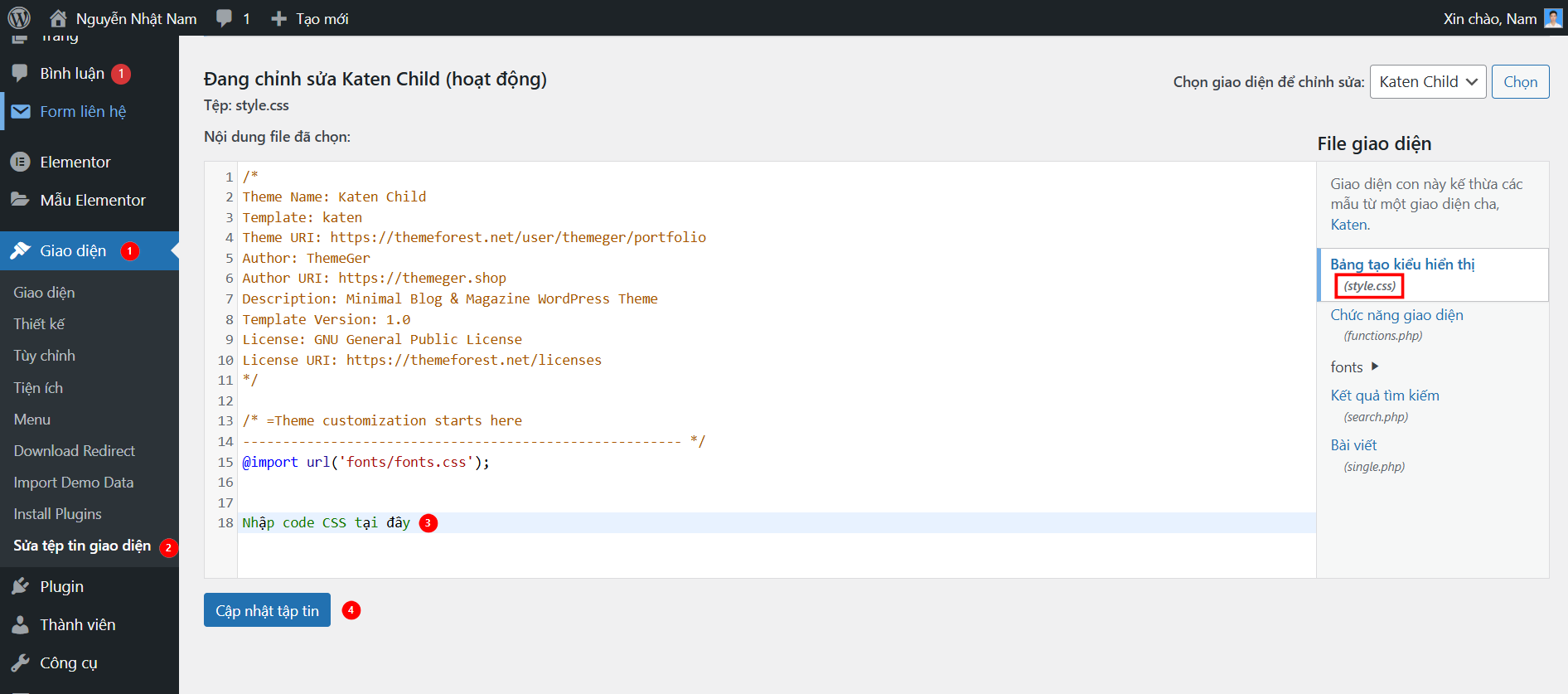The width and height of the screenshot is (1568, 694).
Task: Click the Theme Name: Katen Child line
Action: pyautogui.click(x=334, y=197)
